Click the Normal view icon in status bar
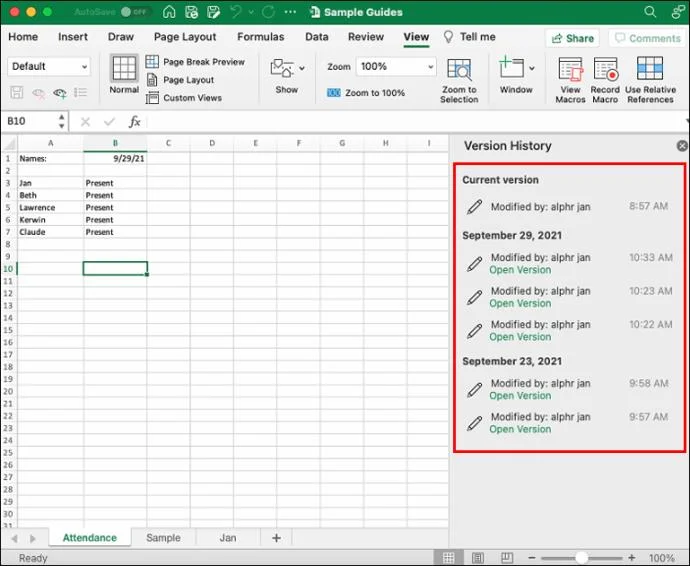 tap(448, 558)
